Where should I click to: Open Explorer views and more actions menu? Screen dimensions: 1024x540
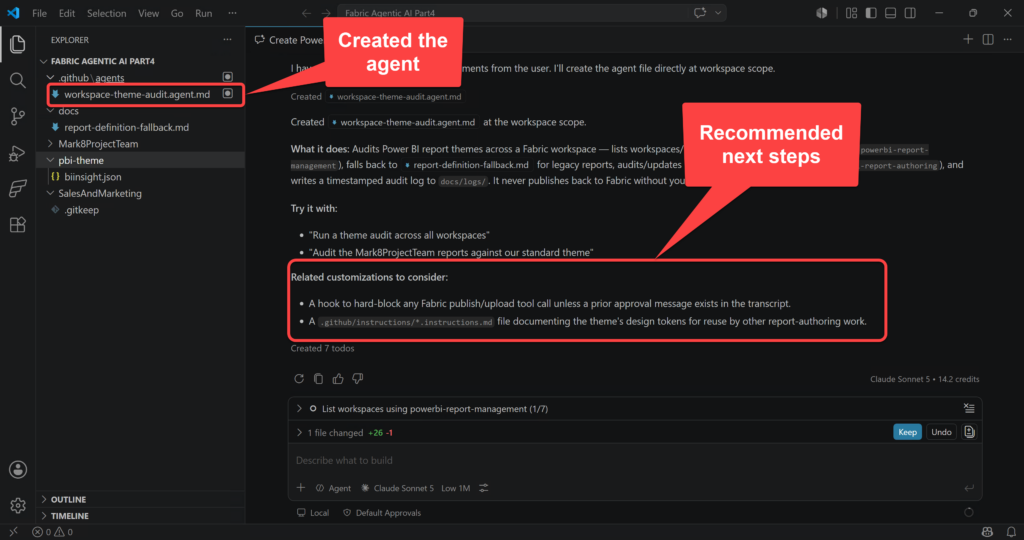click(x=227, y=40)
